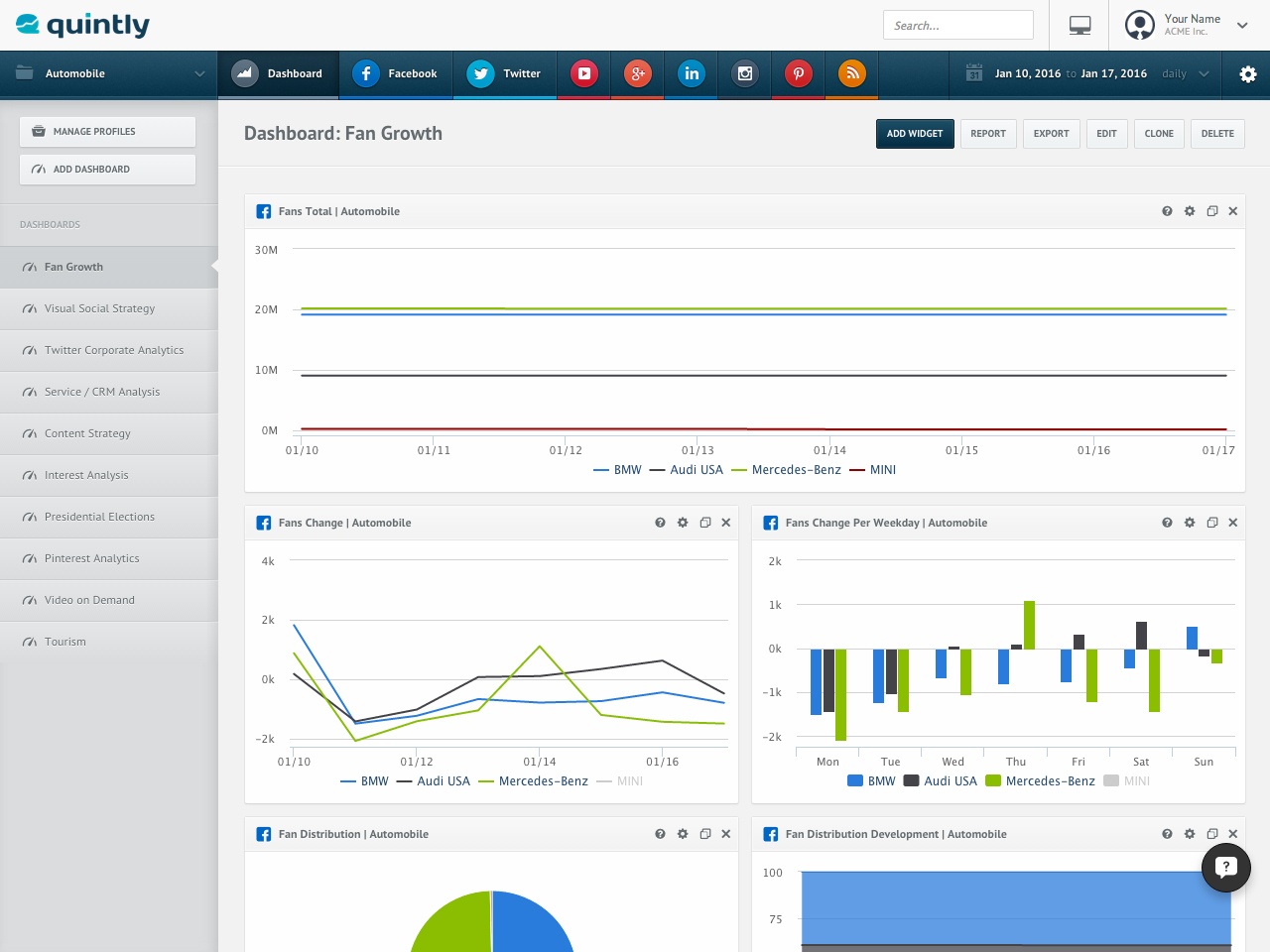Click the Export button

[x=1052, y=134]
